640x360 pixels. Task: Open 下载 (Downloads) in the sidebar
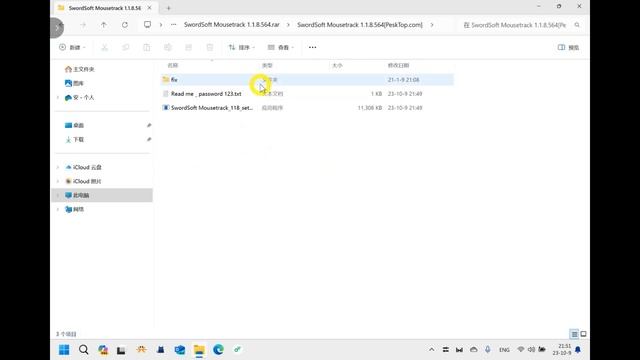tap(74, 140)
